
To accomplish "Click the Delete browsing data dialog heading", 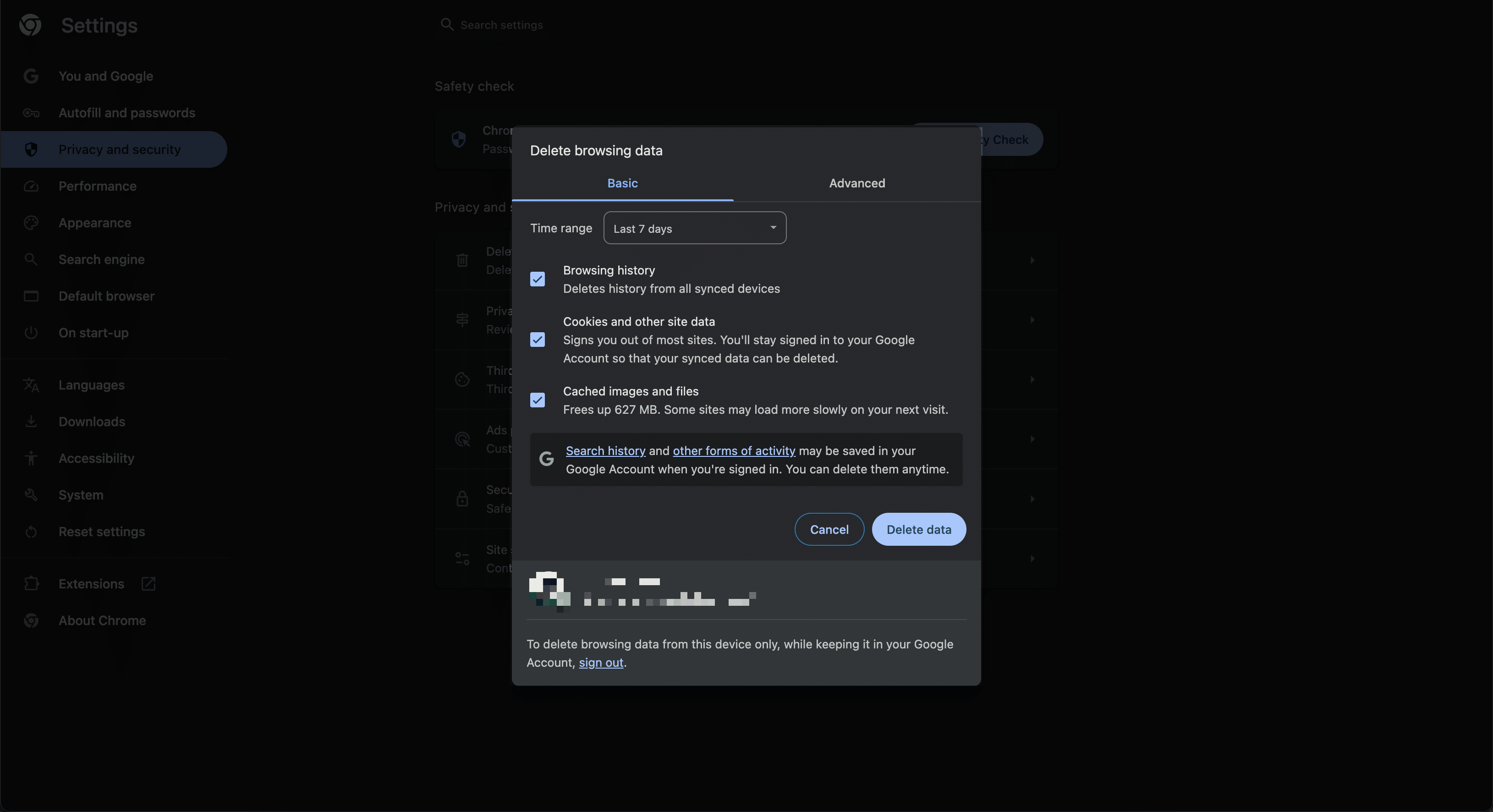I will 596,150.
